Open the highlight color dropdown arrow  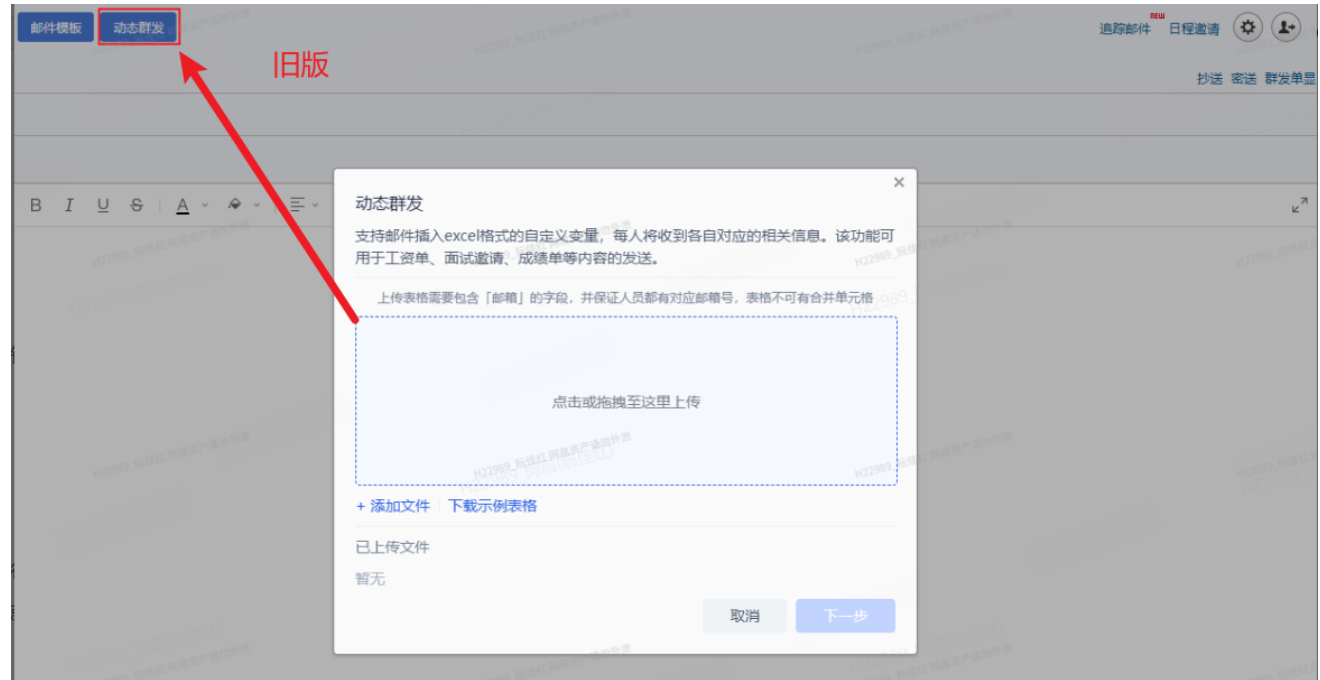pos(257,204)
